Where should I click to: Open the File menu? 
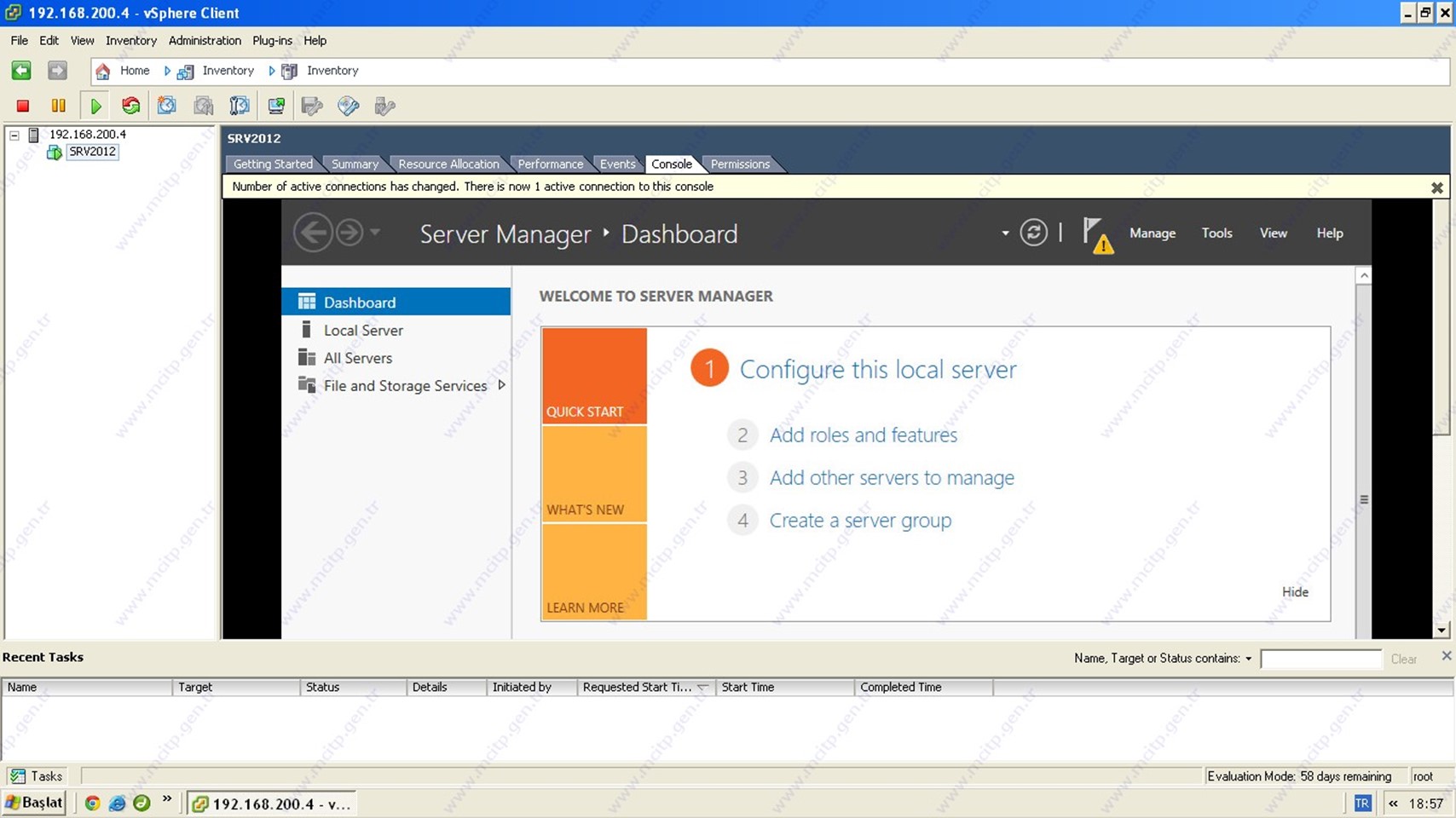click(x=19, y=40)
